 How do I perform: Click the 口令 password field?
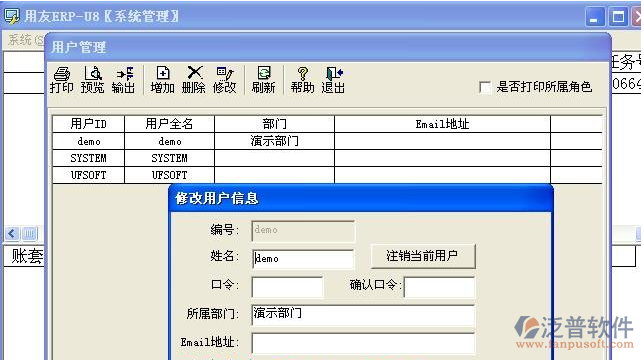288,287
